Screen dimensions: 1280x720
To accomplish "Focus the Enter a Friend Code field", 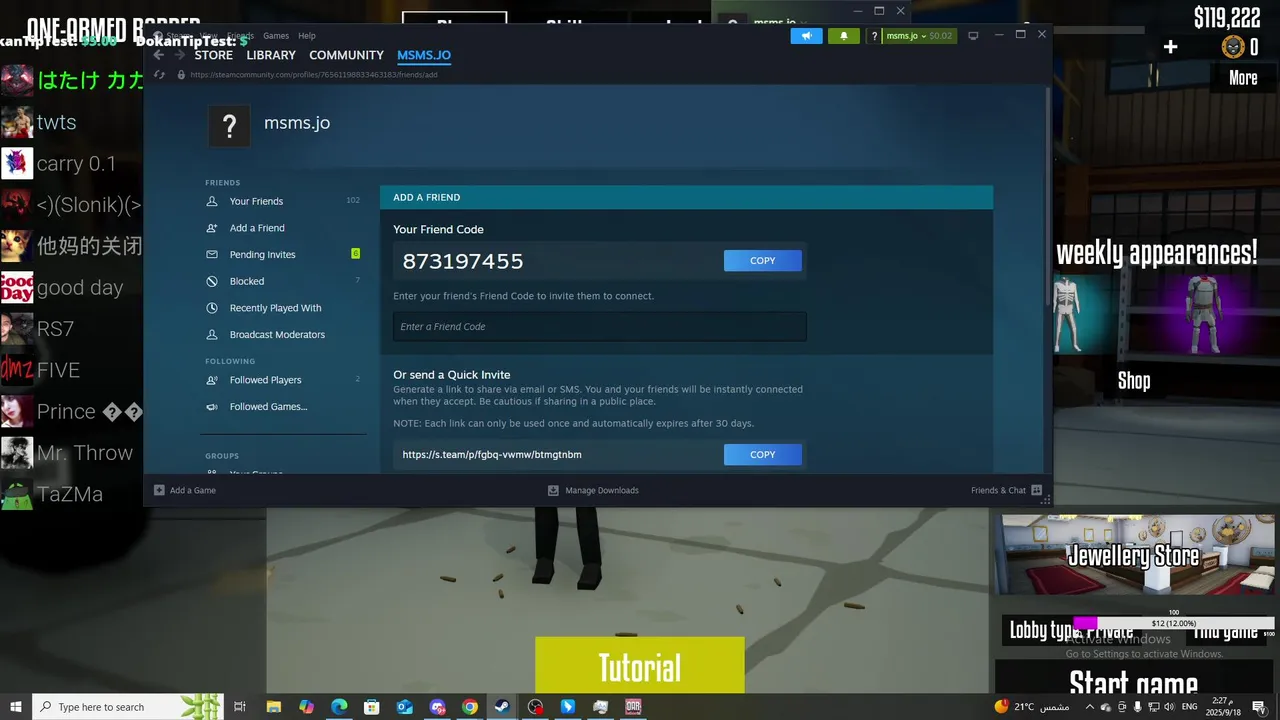I will click(599, 327).
